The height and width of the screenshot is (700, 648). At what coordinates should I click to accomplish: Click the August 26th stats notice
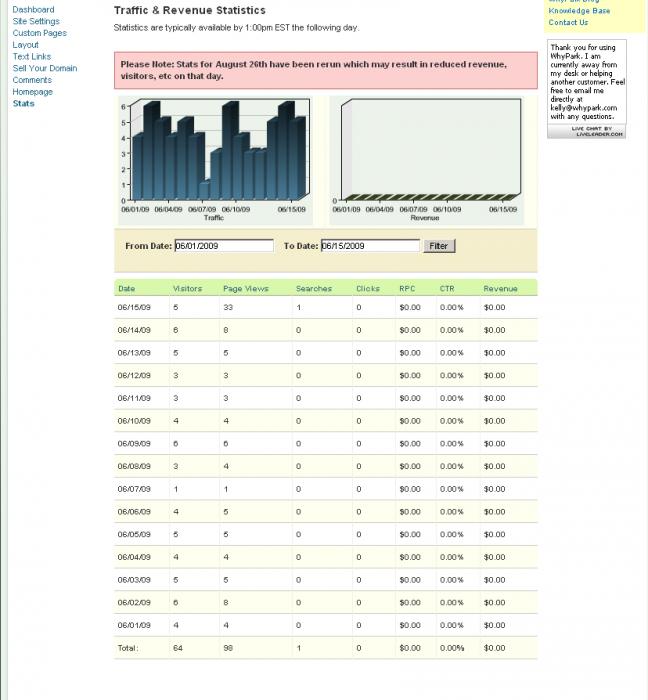pyautogui.click(x=326, y=70)
